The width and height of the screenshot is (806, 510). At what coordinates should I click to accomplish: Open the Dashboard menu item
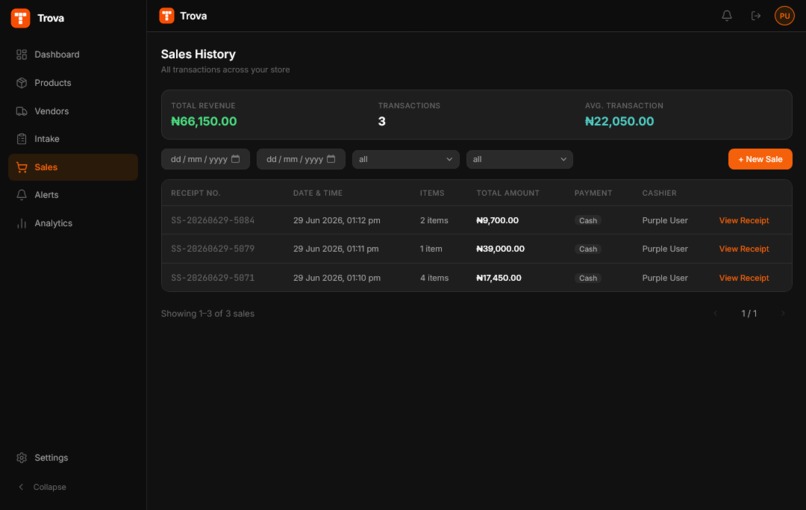coord(73,54)
